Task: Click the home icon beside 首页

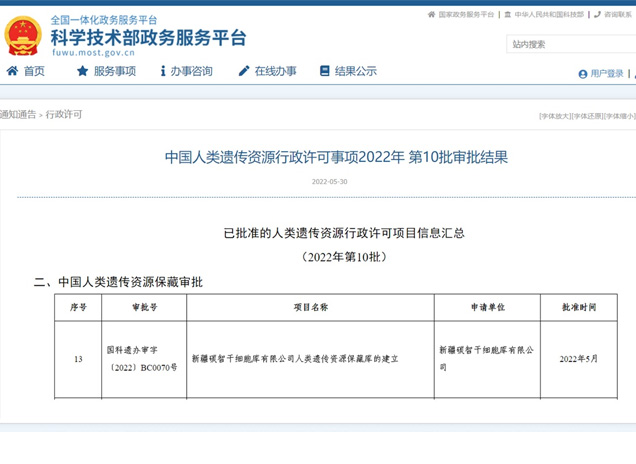Action: tap(12, 71)
